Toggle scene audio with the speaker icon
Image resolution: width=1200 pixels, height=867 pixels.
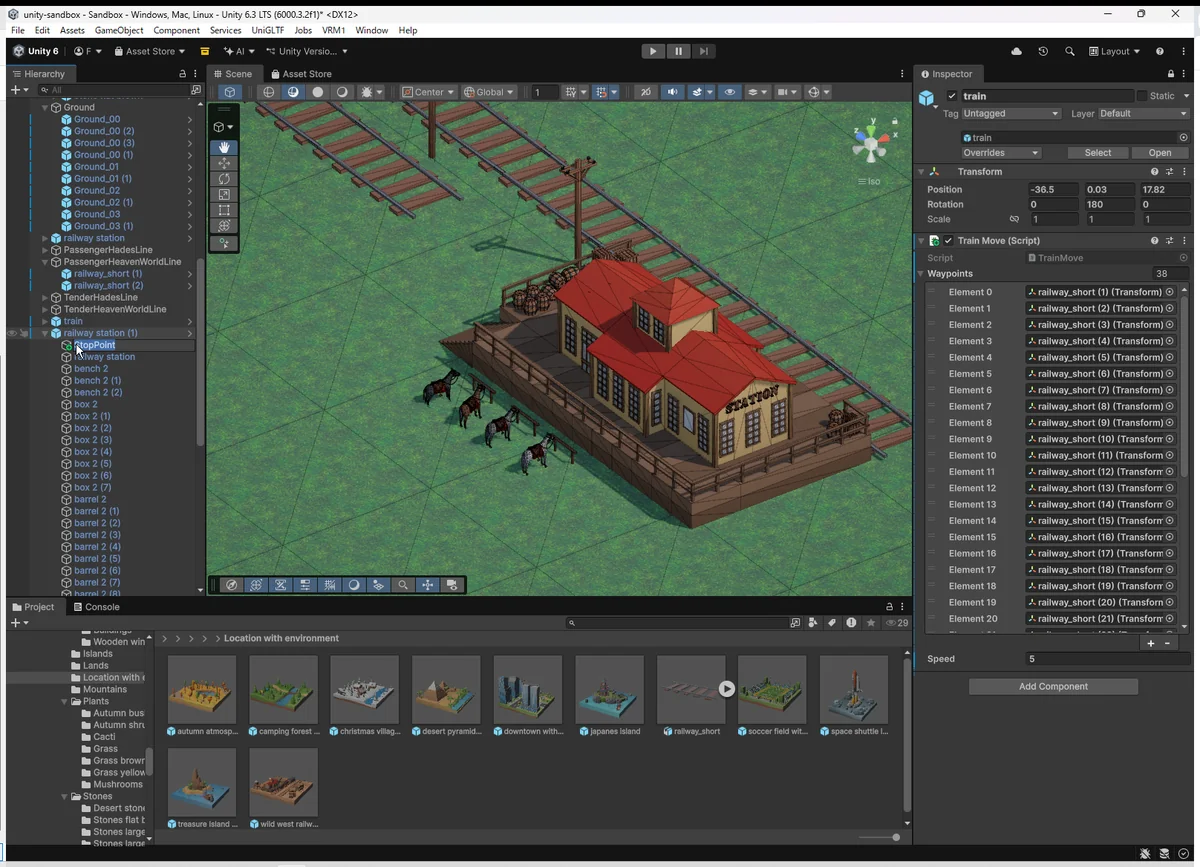click(x=672, y=92)
